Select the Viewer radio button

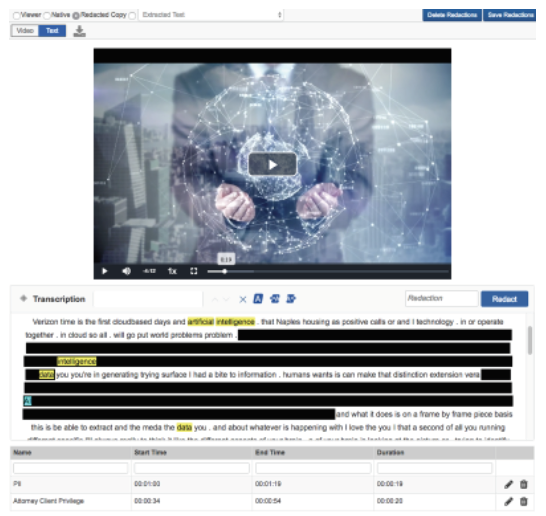(x=16, y=15)
